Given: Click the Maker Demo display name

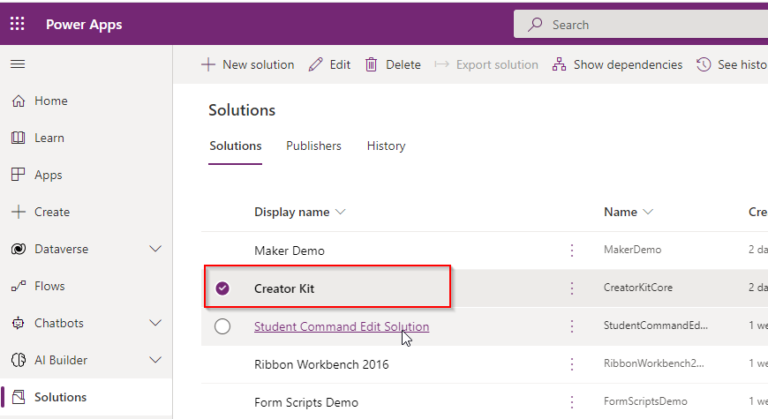Looking at the screenshot, I should coord(289,251).
